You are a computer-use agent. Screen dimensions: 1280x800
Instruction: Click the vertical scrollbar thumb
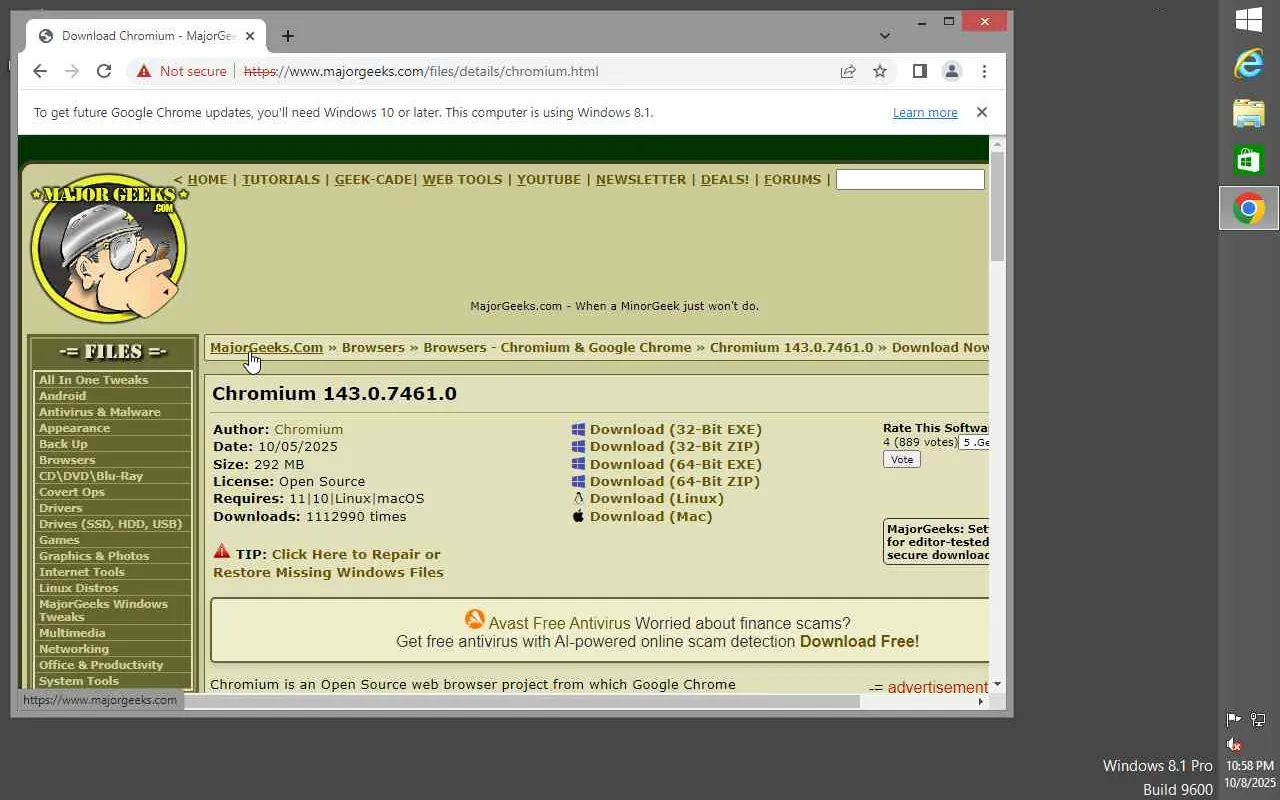pyautogui.click(x=997, y=208)
